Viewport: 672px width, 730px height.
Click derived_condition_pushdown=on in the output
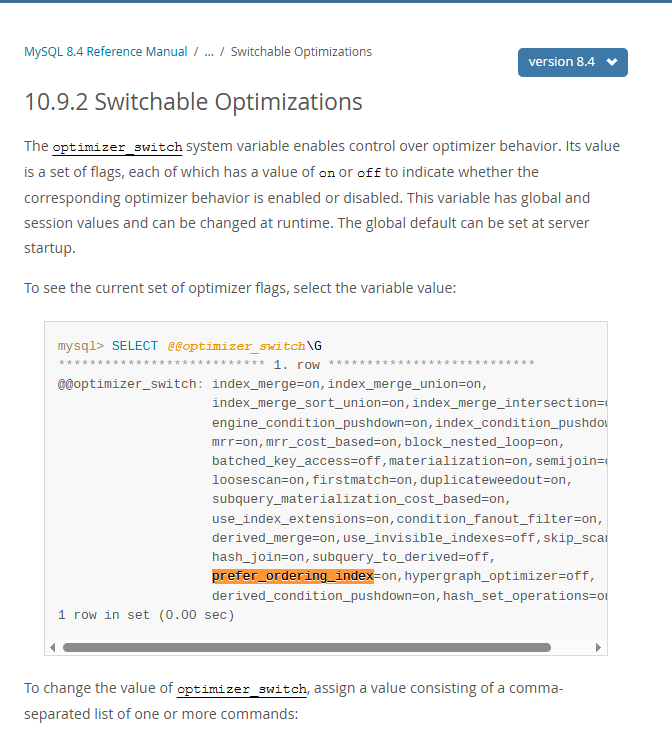(x=324, y=596)
